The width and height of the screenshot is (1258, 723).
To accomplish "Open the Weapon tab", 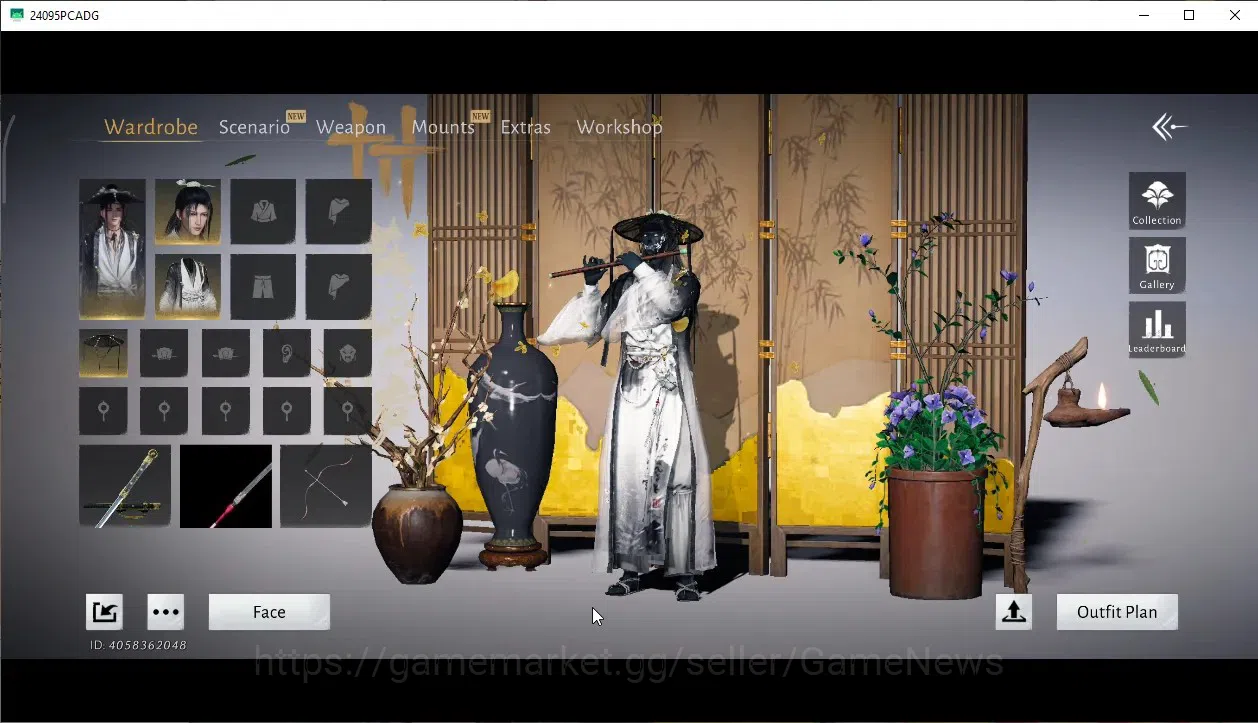I will (x=351, y=127).
